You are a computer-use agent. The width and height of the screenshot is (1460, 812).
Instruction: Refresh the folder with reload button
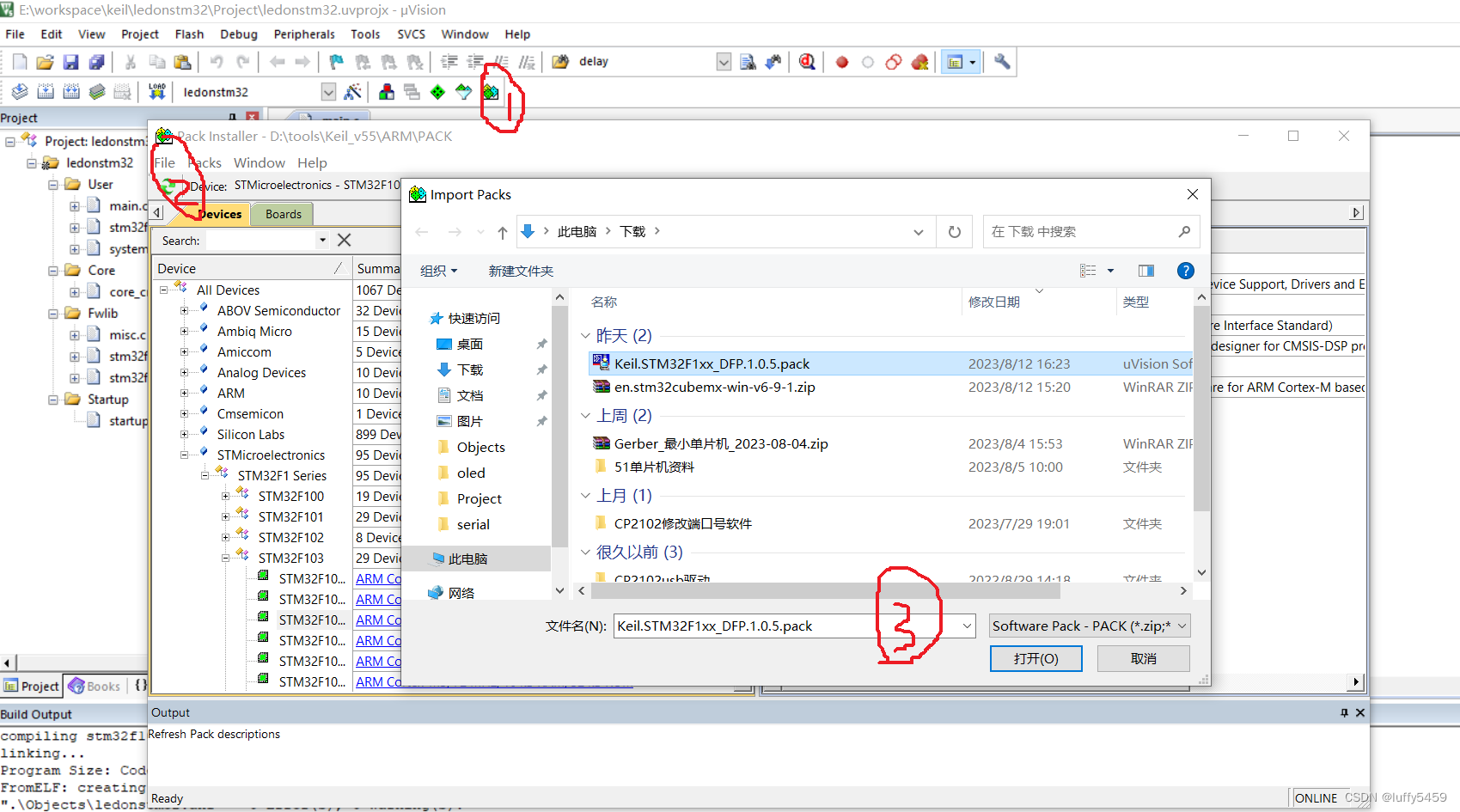955,232
